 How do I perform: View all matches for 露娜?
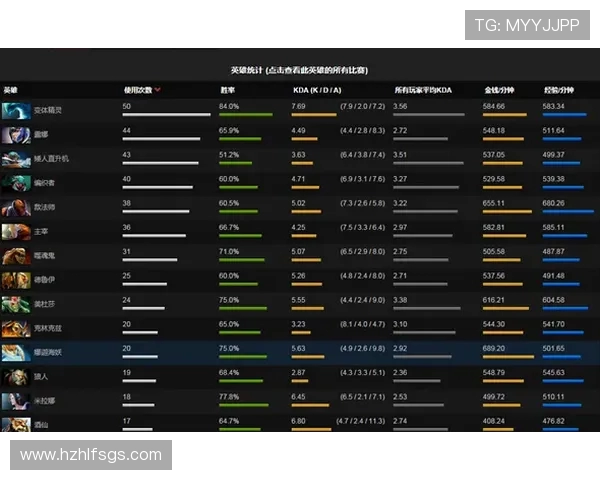click(41, 134)
